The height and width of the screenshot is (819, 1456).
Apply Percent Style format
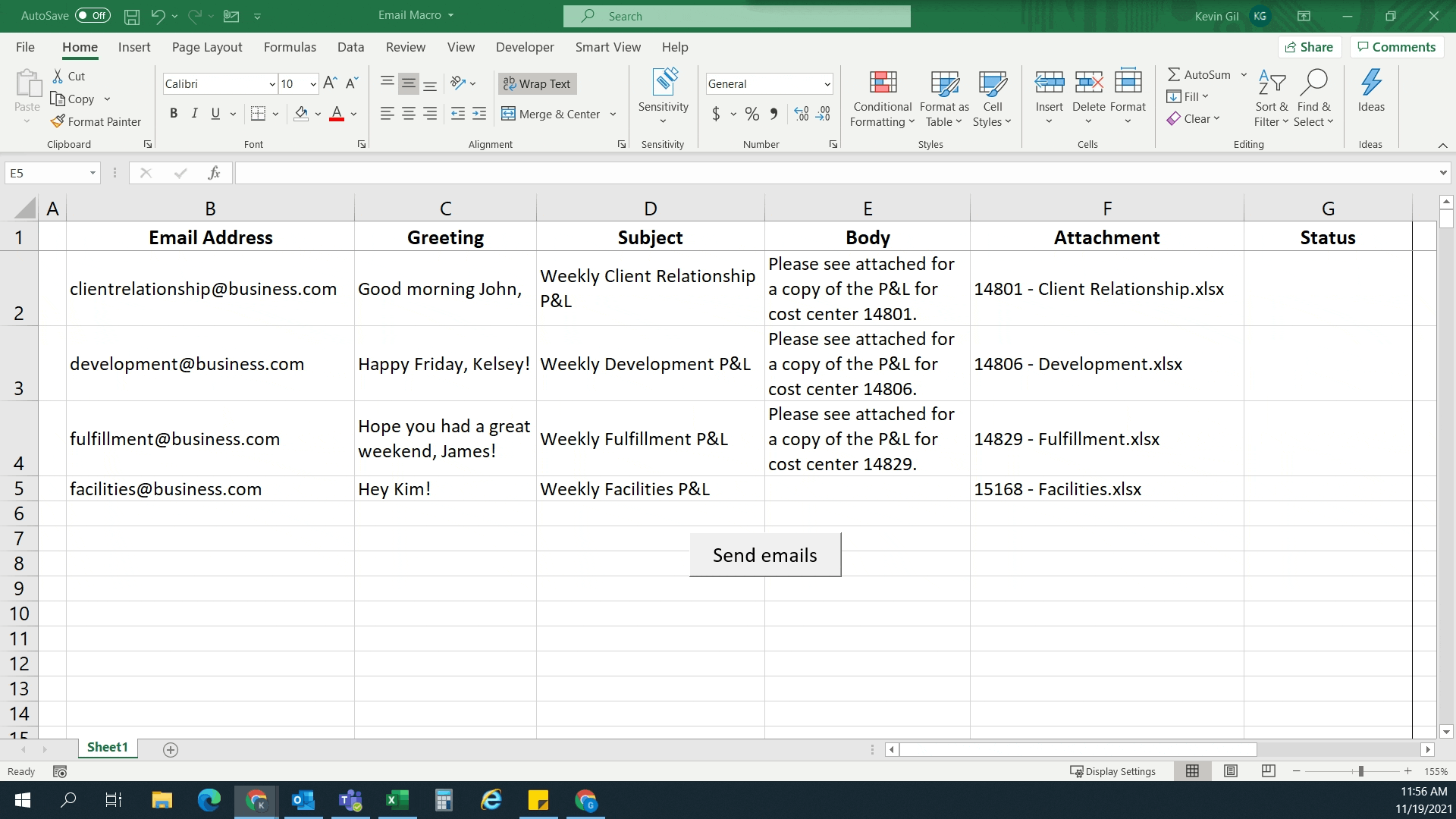point(752,114)
